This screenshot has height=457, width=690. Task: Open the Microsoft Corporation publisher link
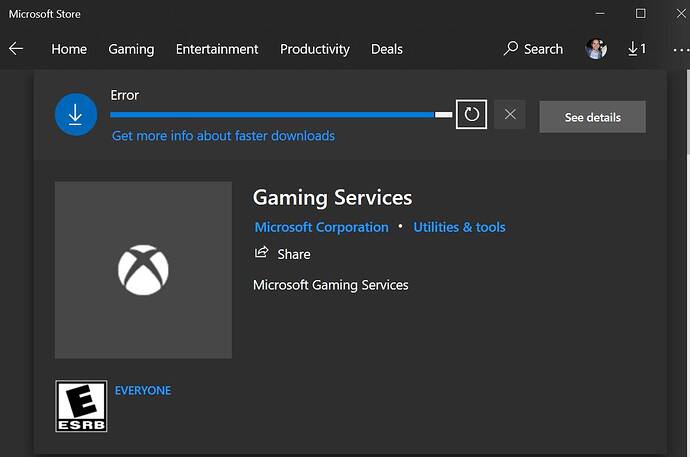[x=321, y=227]
